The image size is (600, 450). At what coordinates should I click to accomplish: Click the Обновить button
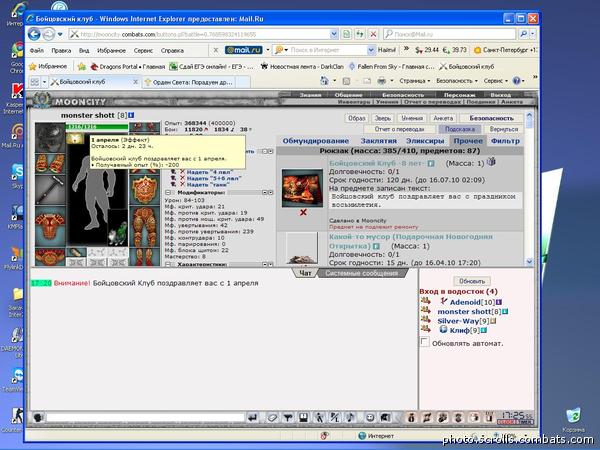click(472, 281)
